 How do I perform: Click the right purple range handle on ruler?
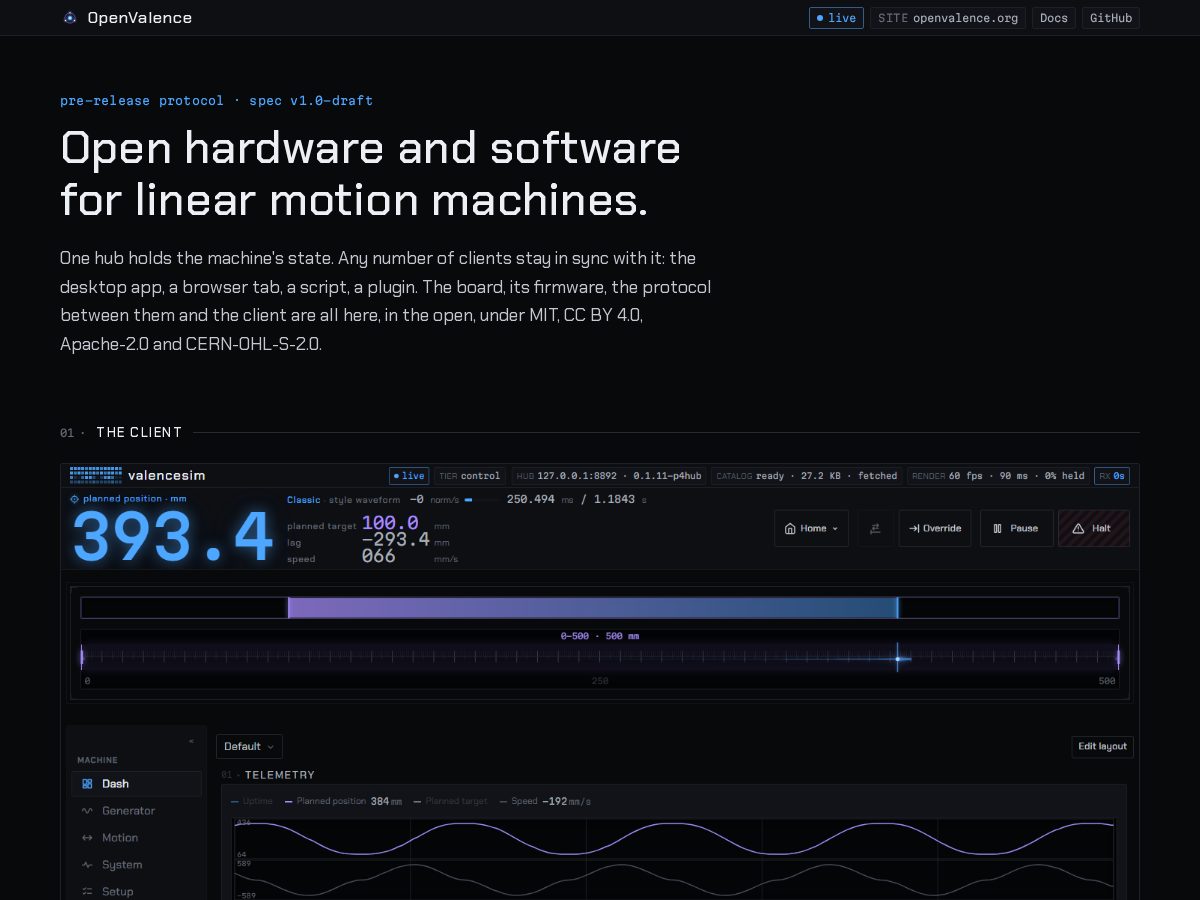coord(1118,657)
